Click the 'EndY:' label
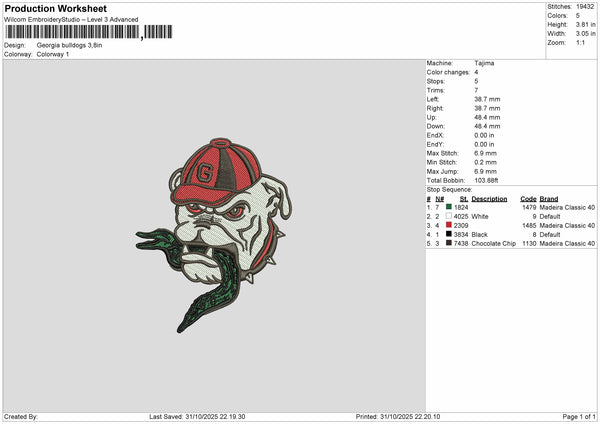This screenshot has height=424, width=600. click(x=435, y=144)
